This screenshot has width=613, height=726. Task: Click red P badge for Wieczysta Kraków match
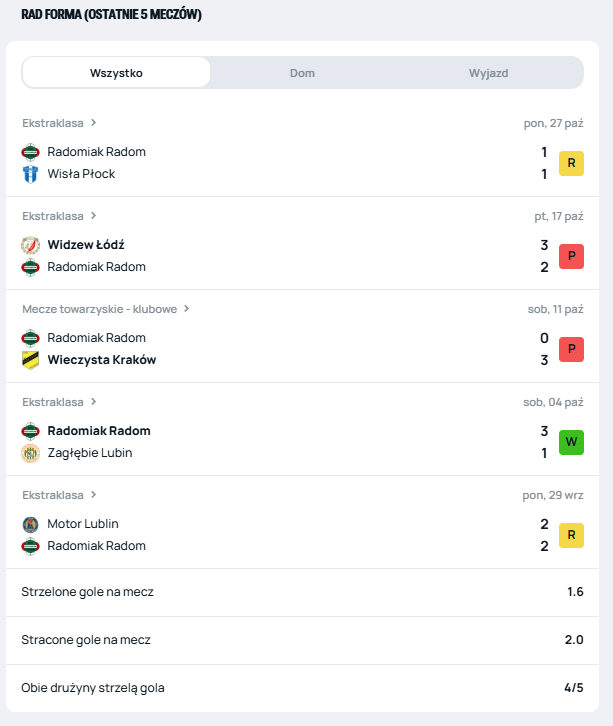pos(571,349)
